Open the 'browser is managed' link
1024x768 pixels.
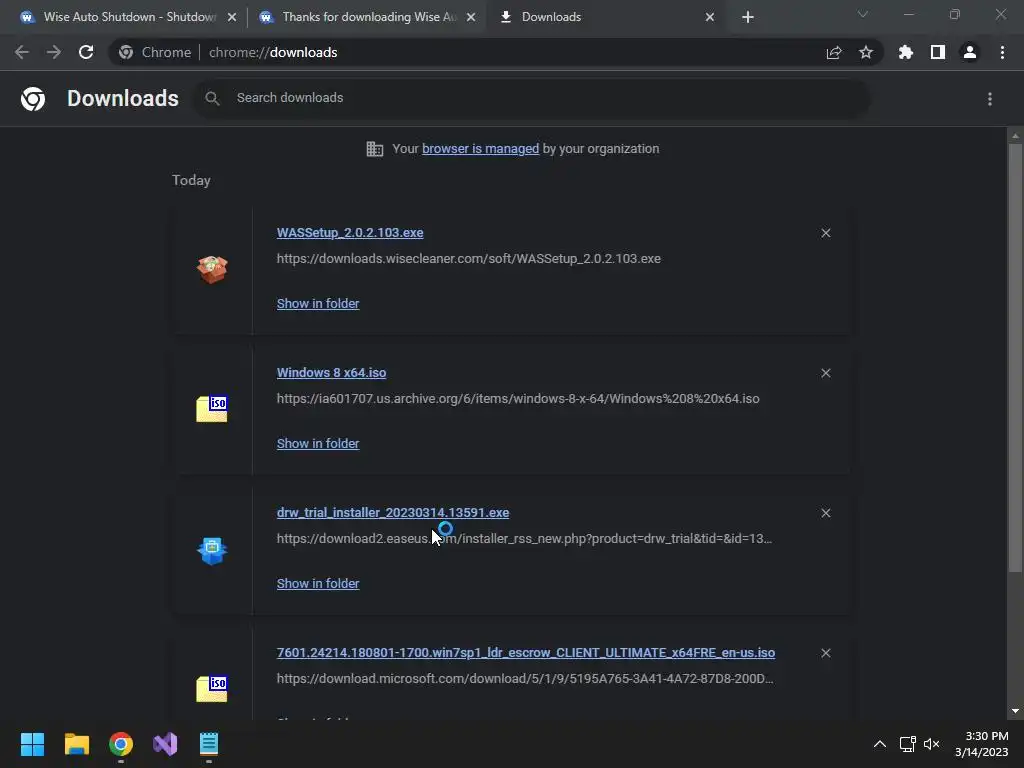click(481, 149)
